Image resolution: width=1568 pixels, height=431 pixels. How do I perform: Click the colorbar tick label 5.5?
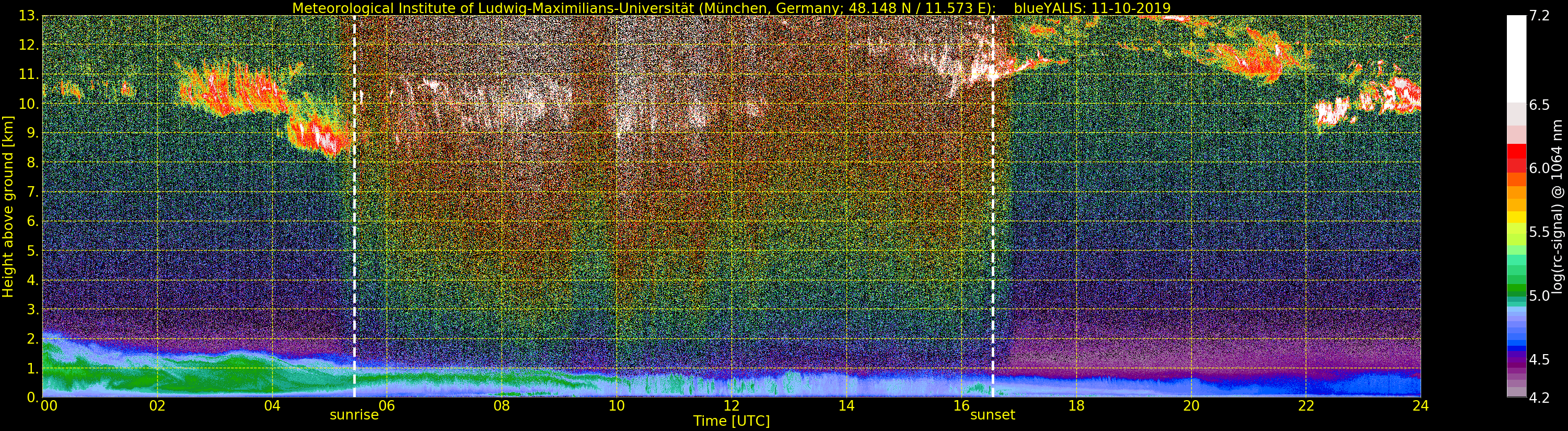pyautogui.click(x=1539, y=232)
